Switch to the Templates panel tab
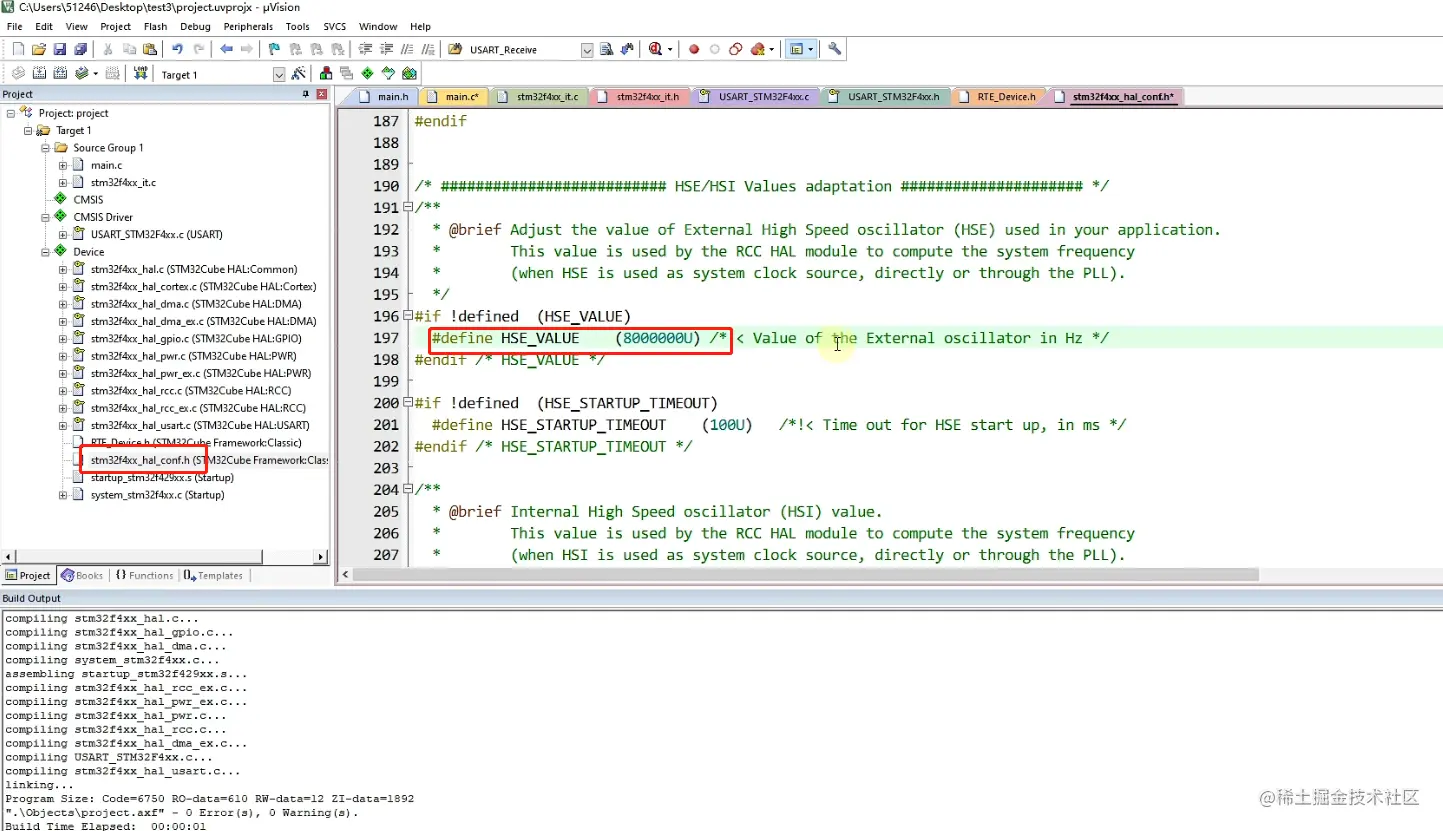1443x831 pixels. point(213,575)
